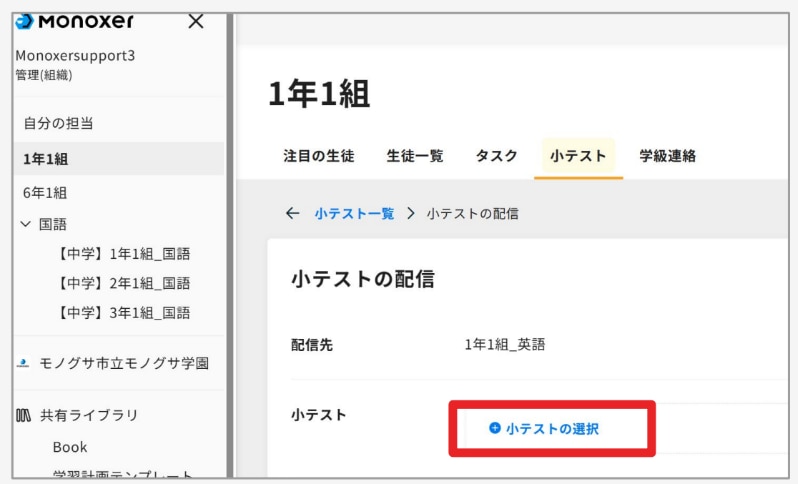798x484 pixels.
Task: Collapse the 国語 tree section
Action: tap(25, 223)
